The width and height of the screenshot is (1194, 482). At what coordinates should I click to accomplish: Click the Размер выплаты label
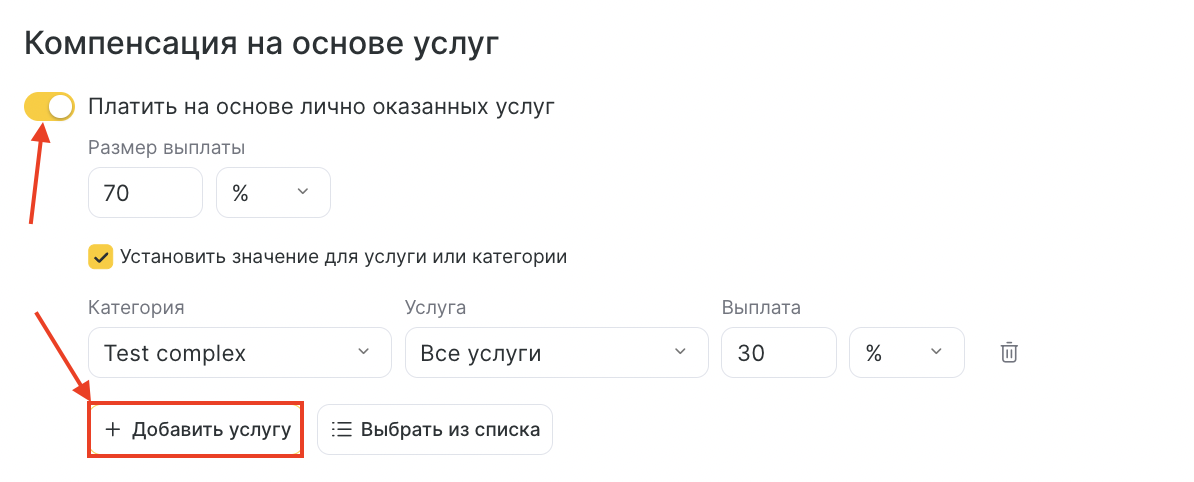(x=167, y=148)
